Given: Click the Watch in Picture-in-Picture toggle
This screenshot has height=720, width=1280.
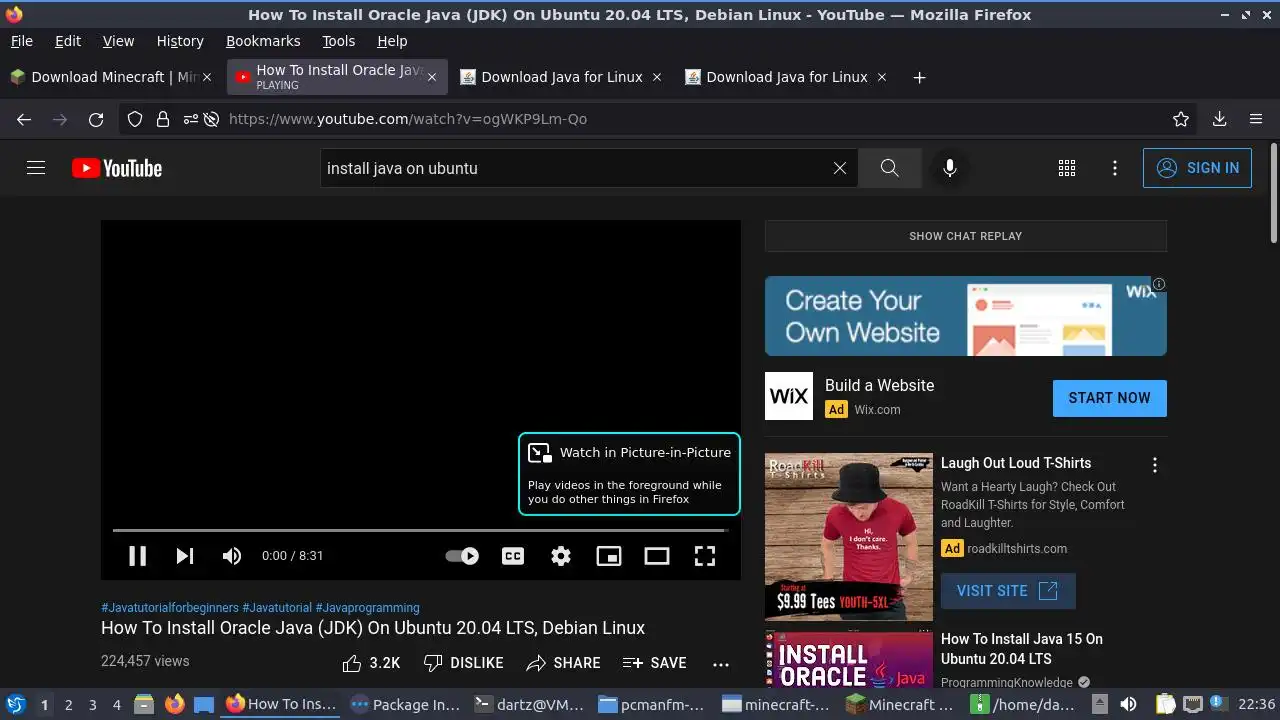Looking at the screenshot, I should (629, 474).
